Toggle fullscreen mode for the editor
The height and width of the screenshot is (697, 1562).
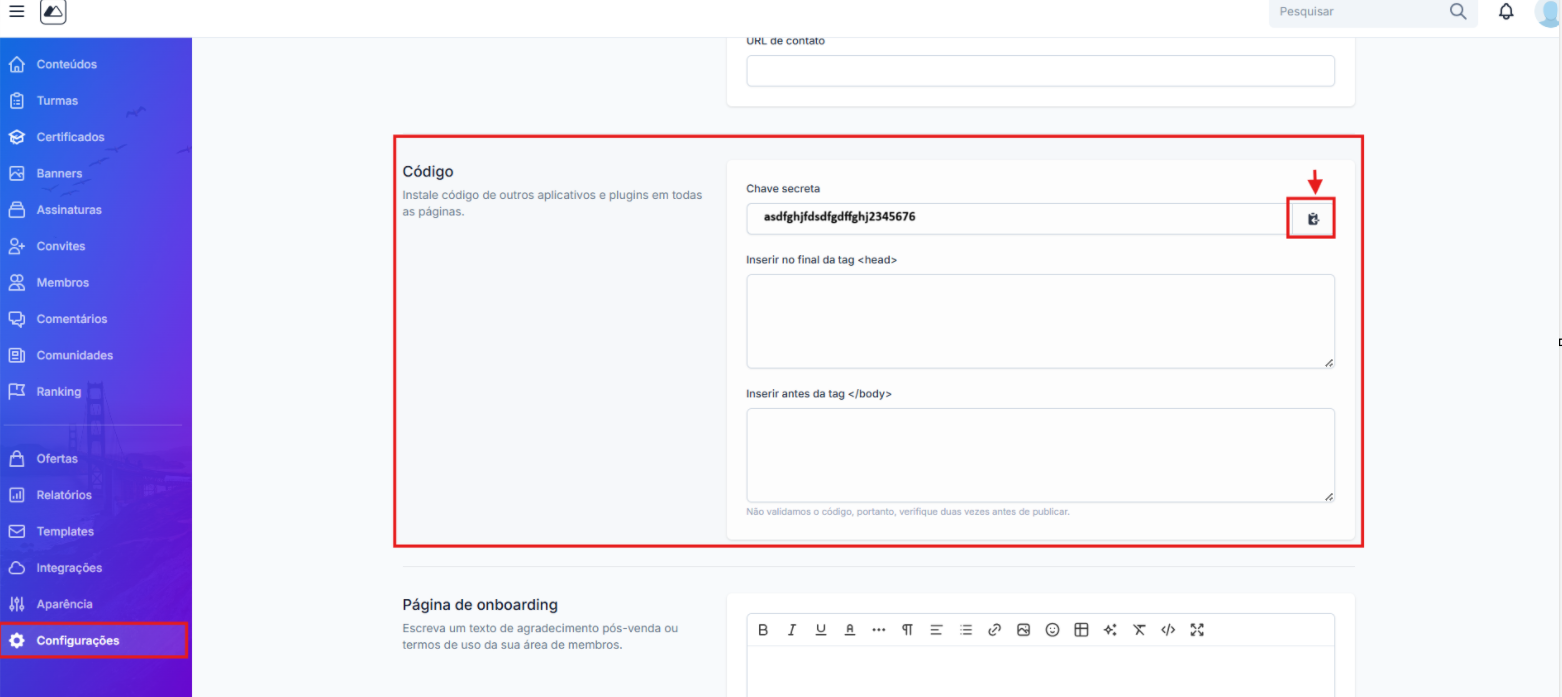click(1197, 630)
